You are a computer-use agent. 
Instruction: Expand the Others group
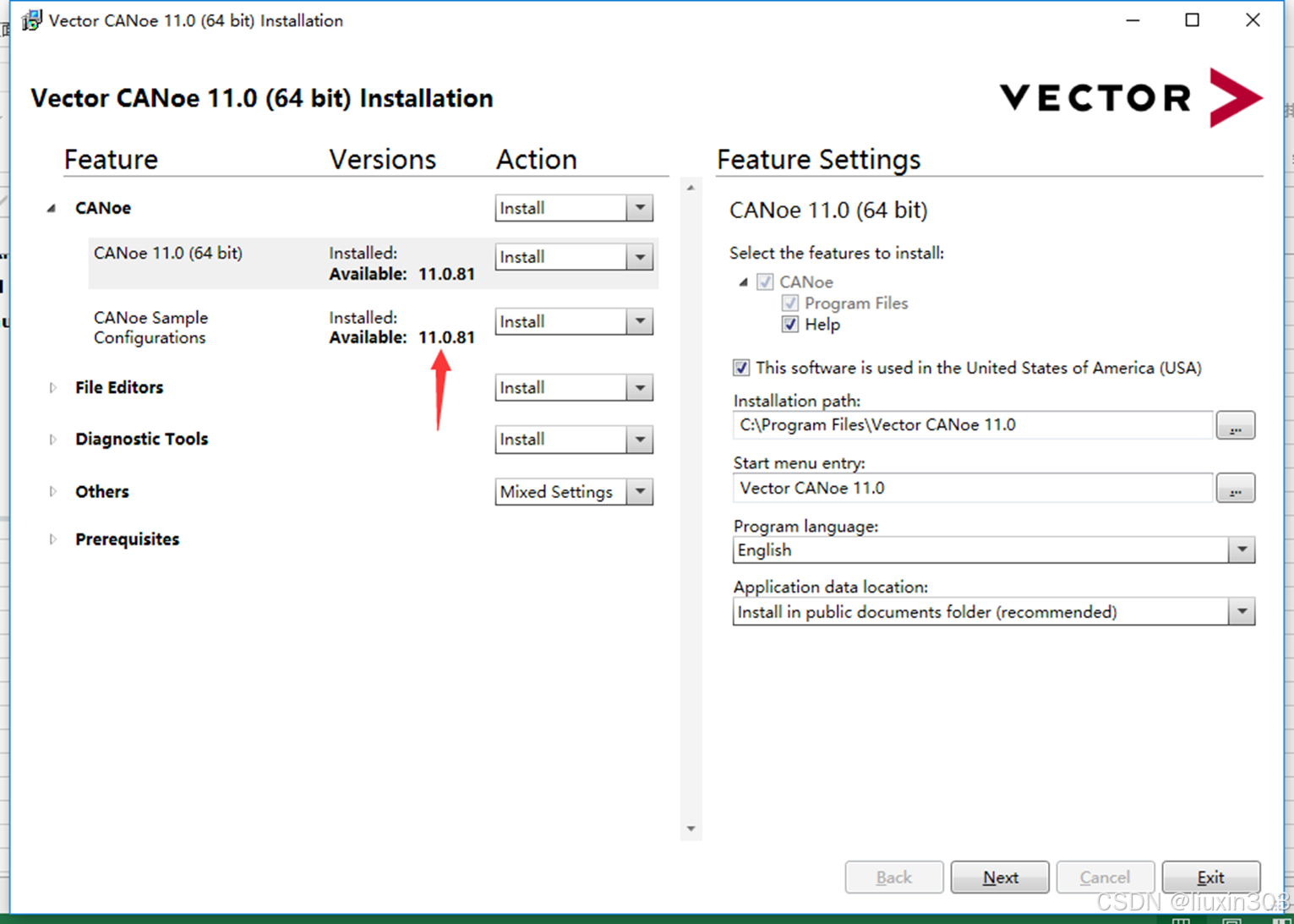(52, 492)
